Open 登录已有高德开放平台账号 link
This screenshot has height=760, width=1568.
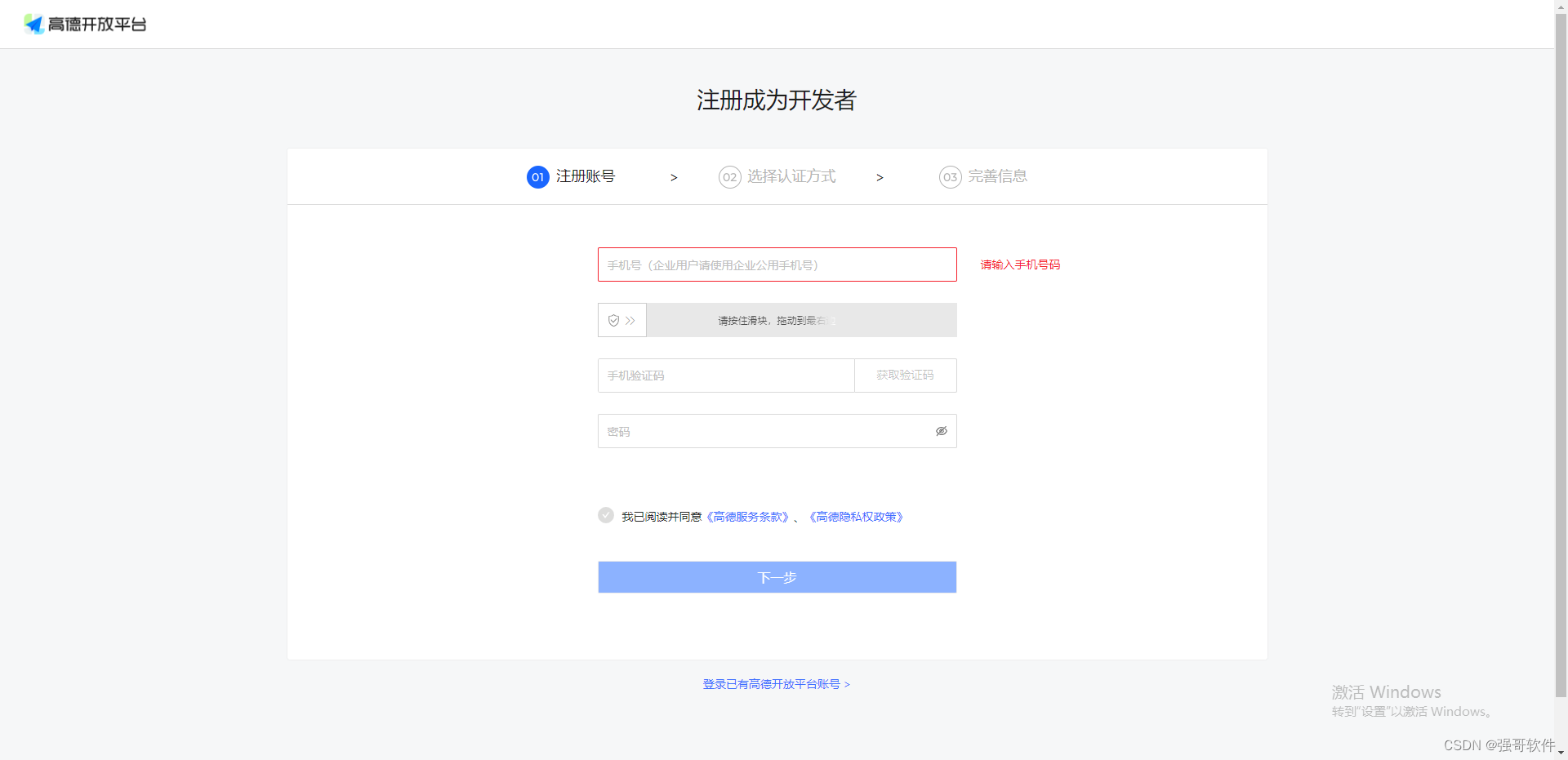(x=776, y=684)
